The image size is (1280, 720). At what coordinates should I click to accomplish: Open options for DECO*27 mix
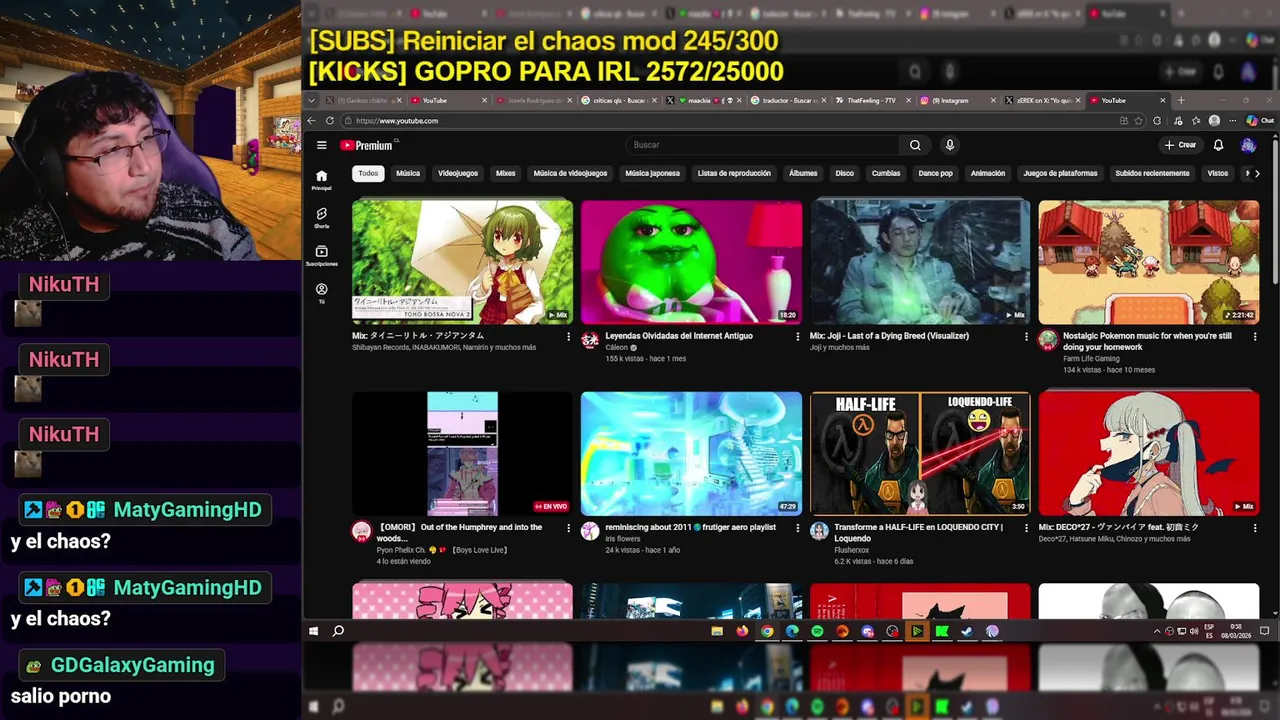(1255, 528)
